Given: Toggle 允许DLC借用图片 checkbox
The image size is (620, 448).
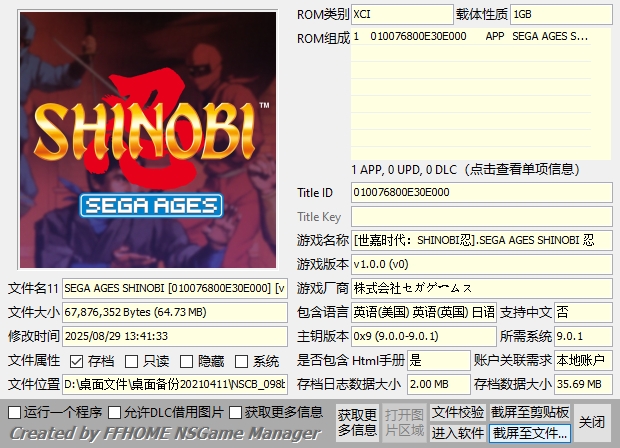Looking at the screenshot, I should 115,412.
